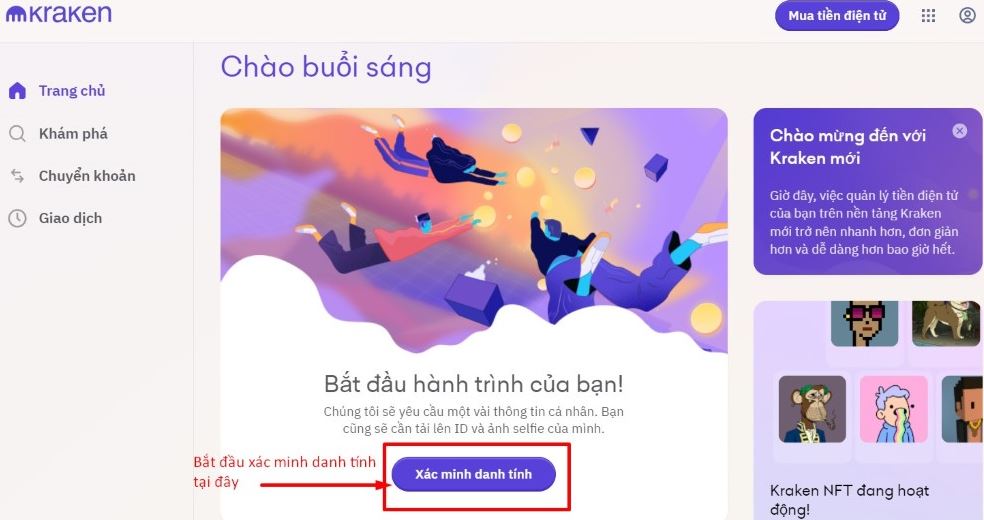Open Khám phá menu item
984x520 pixels.
58,134
